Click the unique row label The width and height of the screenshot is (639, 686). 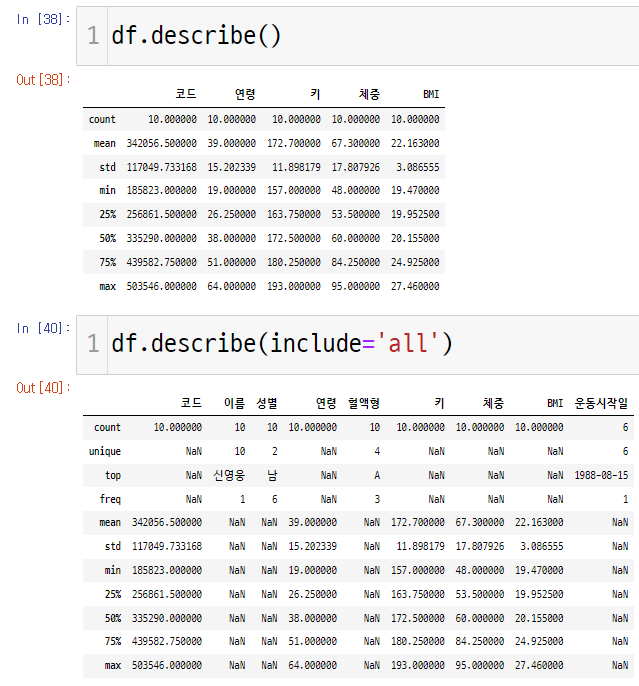pyautogui.click(x=105, y=452)
